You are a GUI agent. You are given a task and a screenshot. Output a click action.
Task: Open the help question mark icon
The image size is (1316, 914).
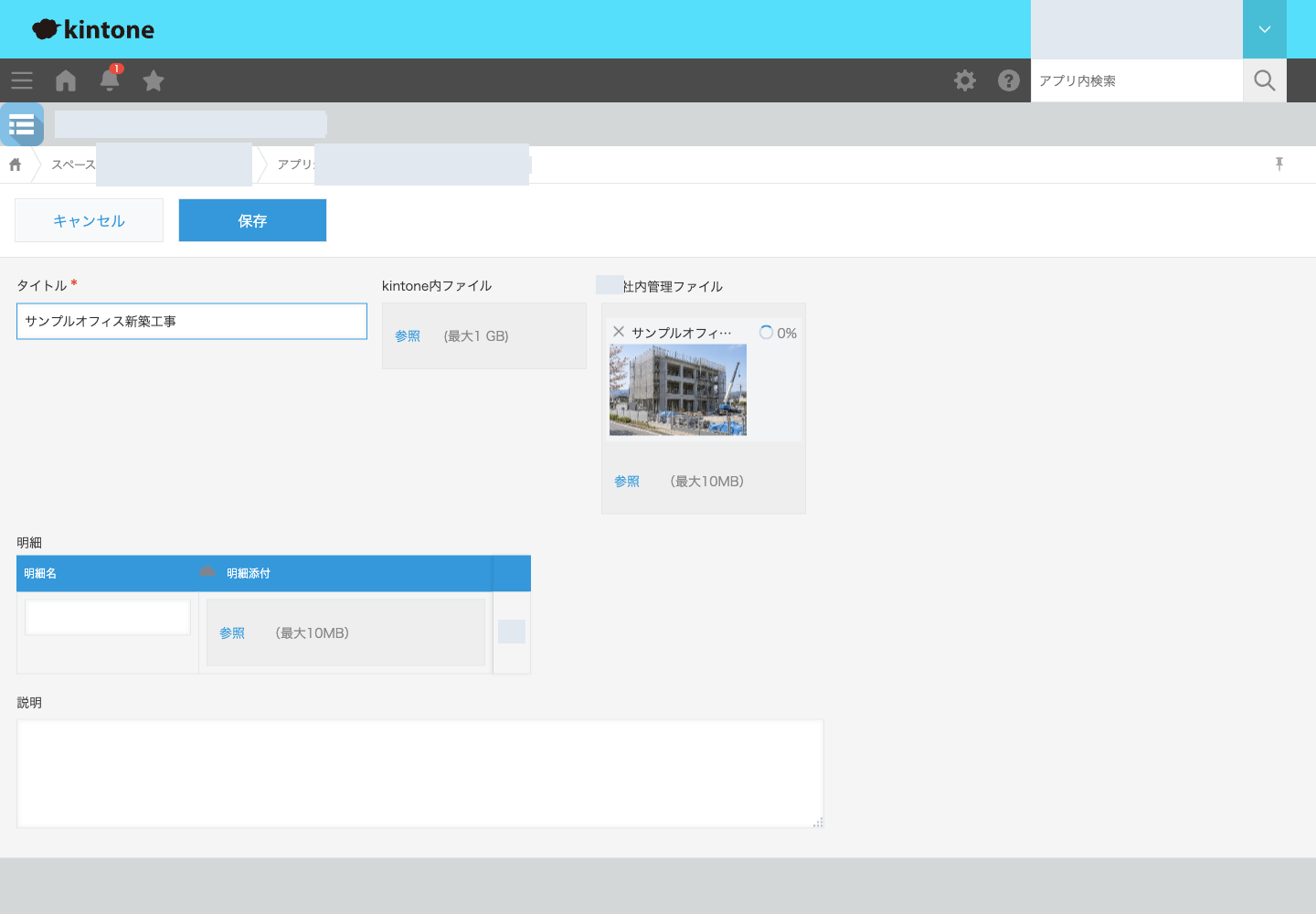1009,80
